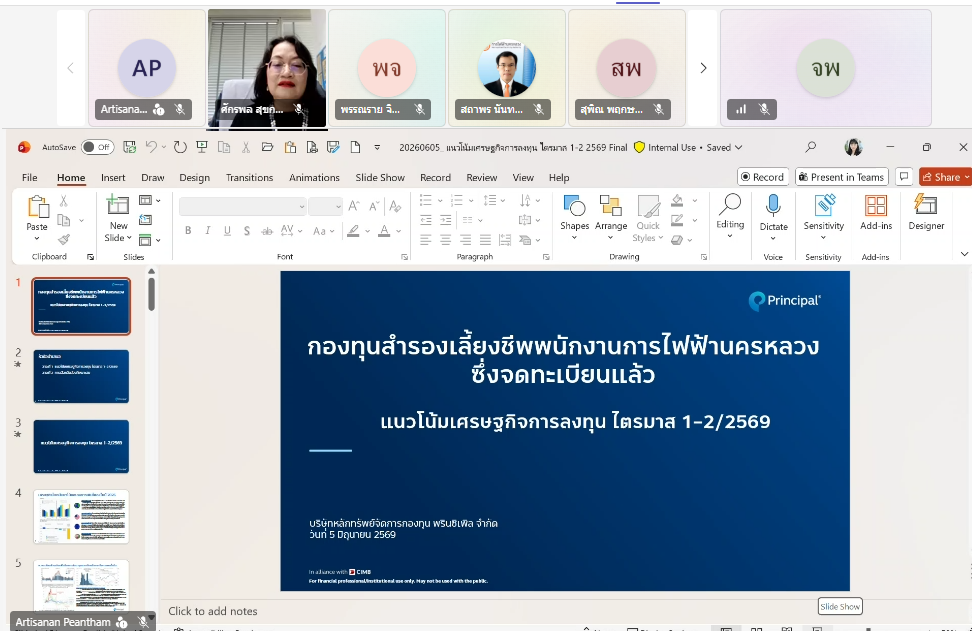The width and height of the screenshot is (972, 631).
Task: Center align text
Action: (445, 239)
